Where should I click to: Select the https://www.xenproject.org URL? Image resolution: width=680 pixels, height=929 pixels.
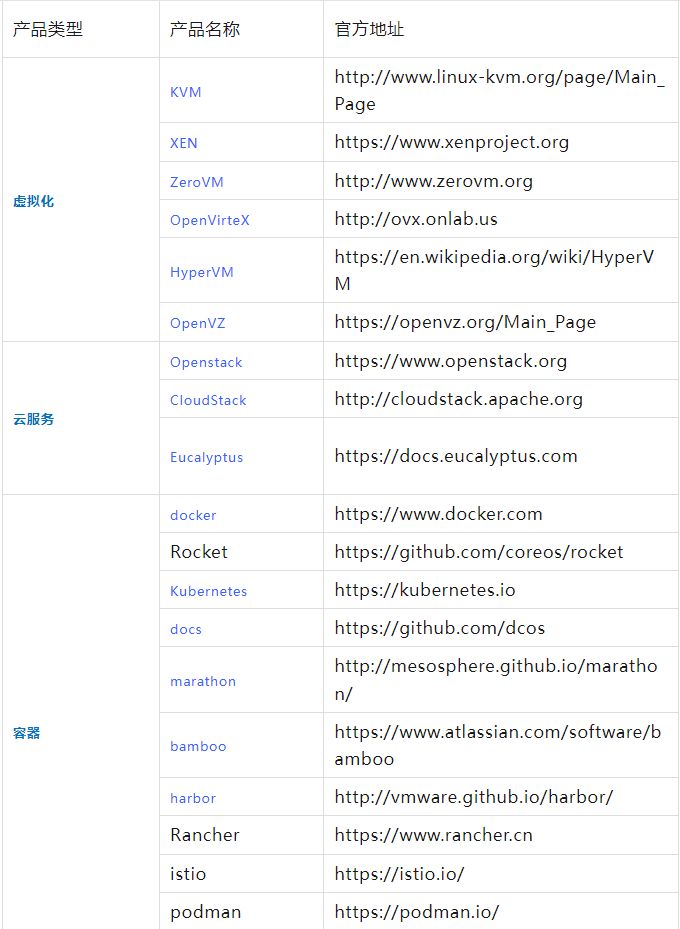click(451, 142)
